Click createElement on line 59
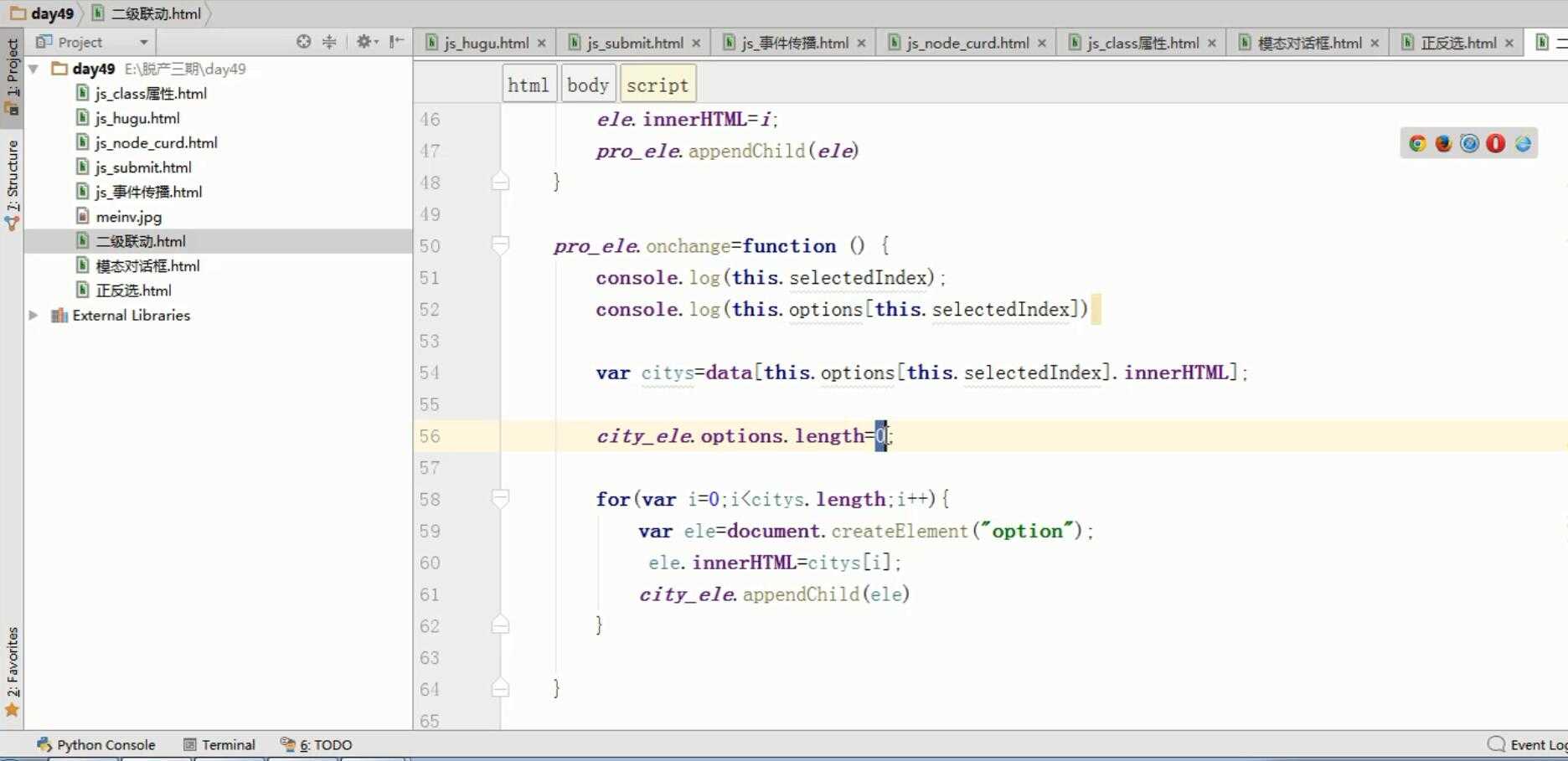 point(900,531)
